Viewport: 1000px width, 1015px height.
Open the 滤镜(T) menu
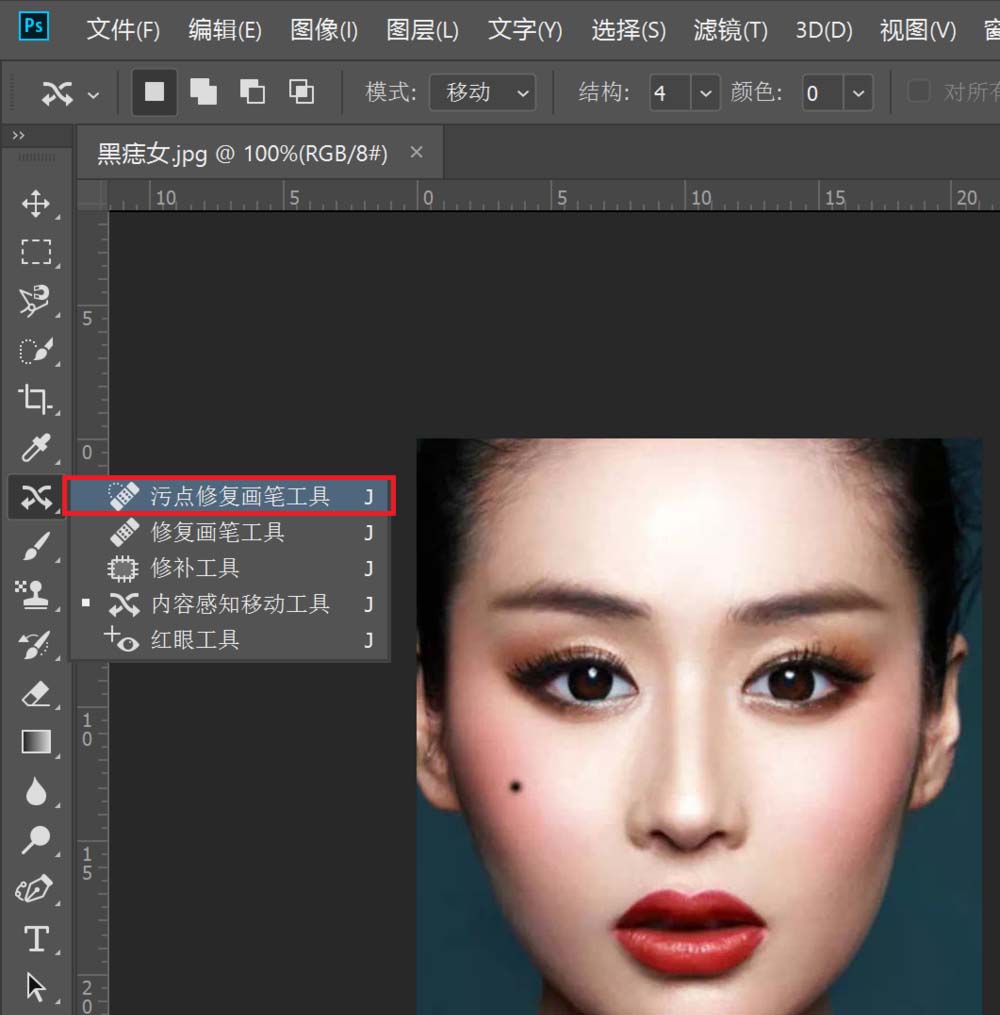(730, 30)
